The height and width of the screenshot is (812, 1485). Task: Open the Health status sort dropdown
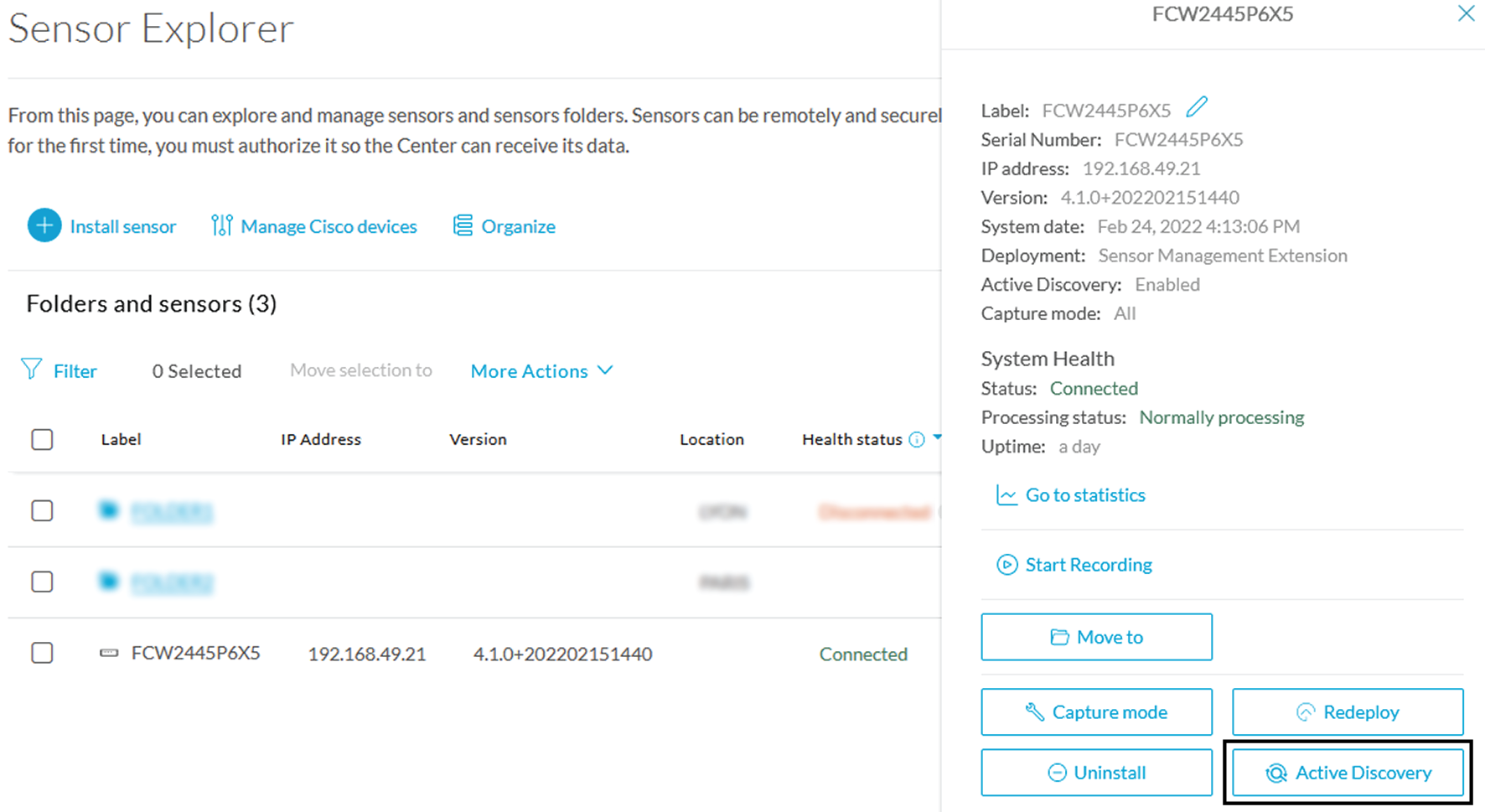(x=936, y=438)
